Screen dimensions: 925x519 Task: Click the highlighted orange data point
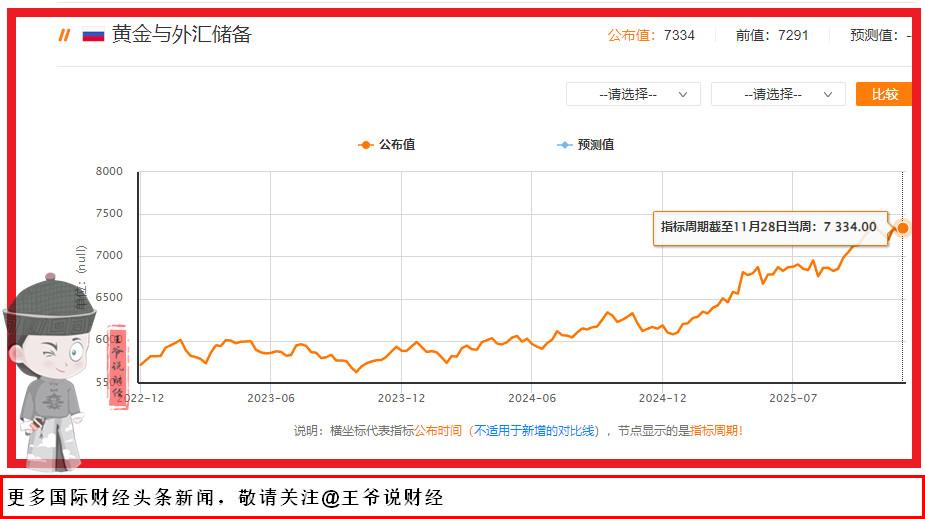click(x=903, y=228)
